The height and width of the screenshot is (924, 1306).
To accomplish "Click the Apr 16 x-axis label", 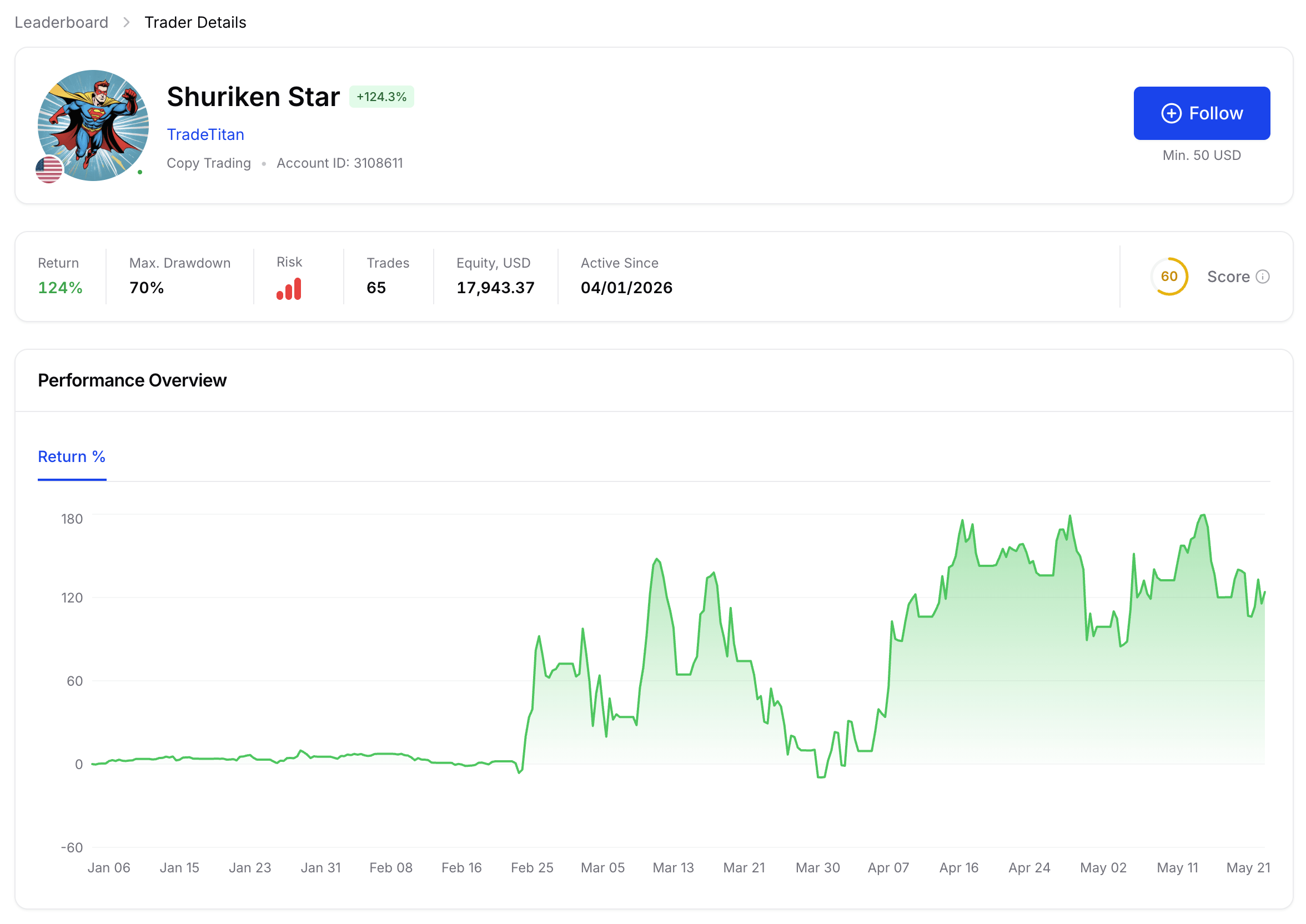I will (959, 868).
